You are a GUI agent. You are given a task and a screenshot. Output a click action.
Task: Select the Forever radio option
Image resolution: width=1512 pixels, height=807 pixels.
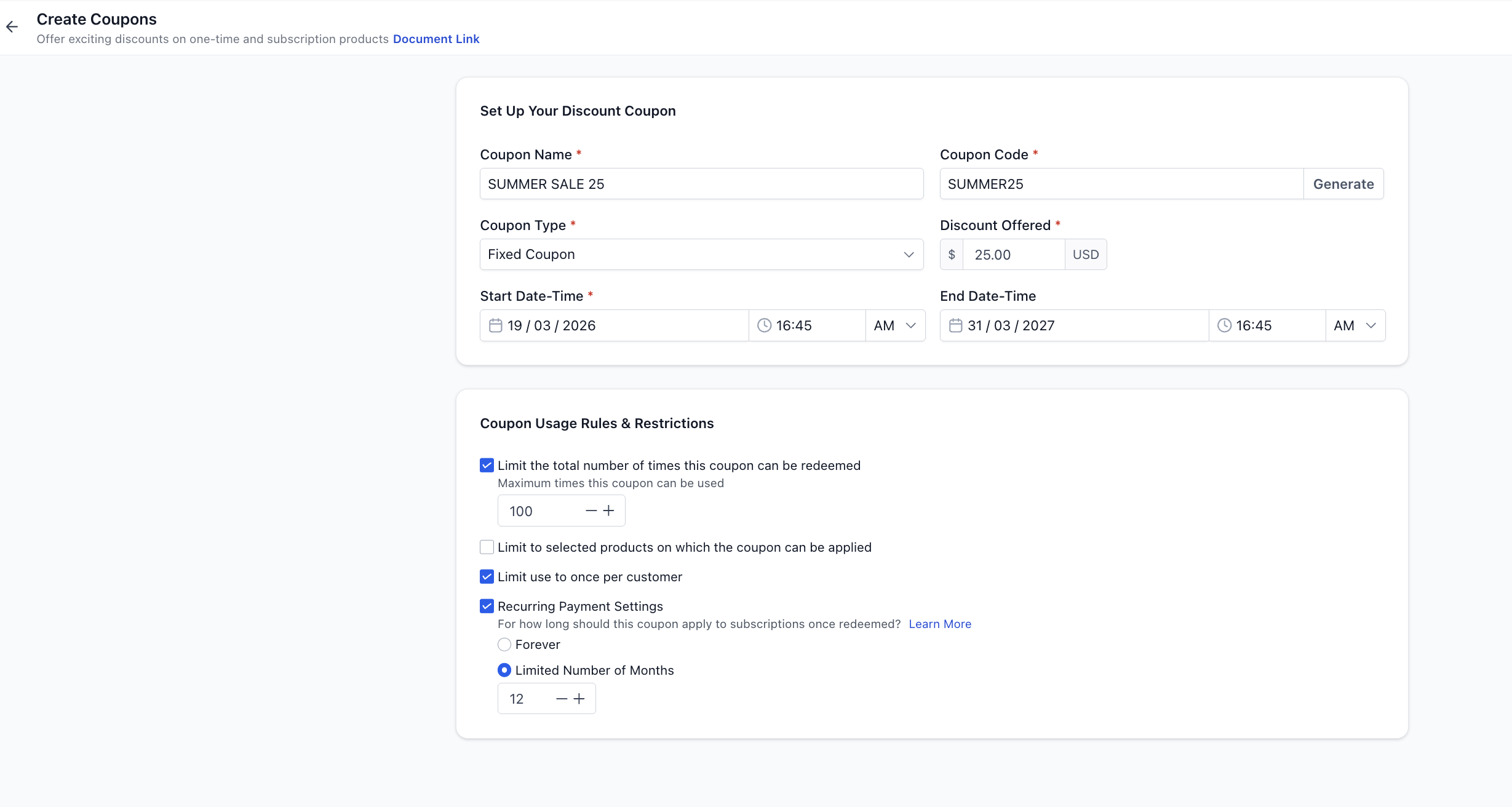coord(504,645)
